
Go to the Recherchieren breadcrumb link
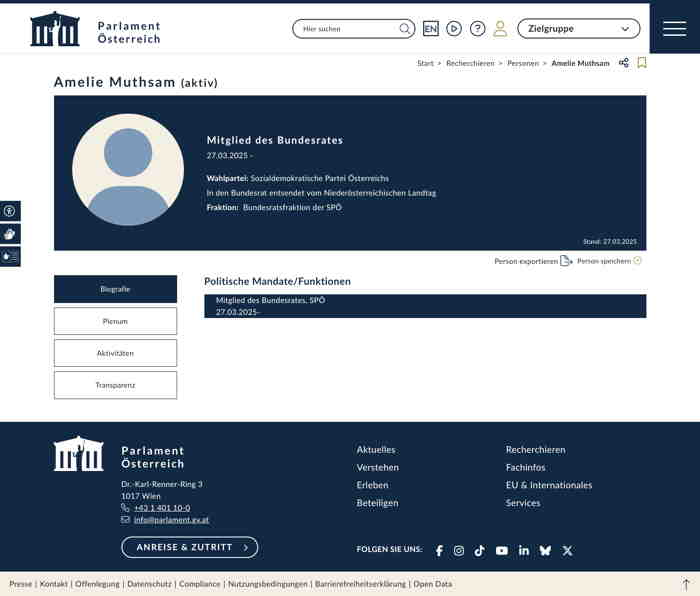470,63
